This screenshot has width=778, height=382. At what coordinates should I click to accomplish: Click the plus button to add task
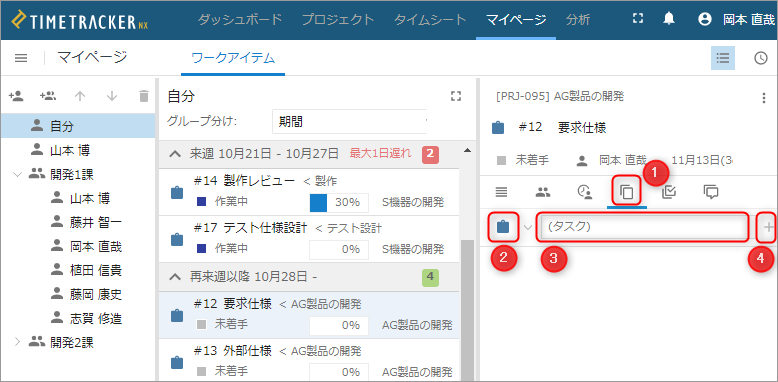(768, 227)
